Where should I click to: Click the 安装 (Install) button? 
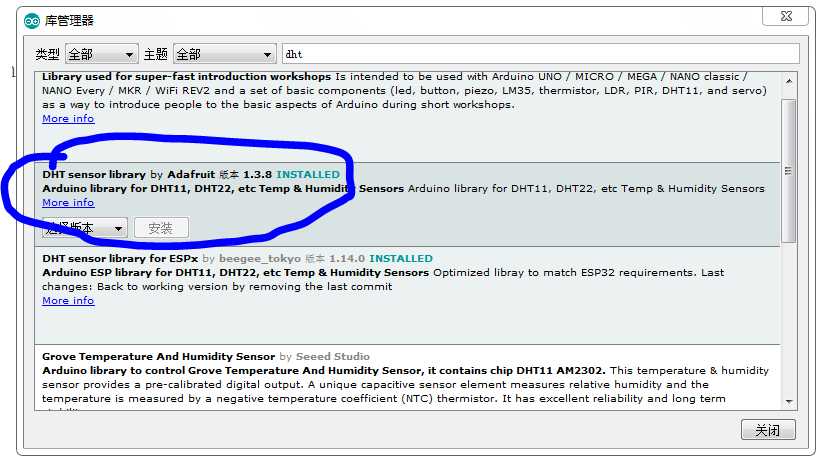(x=161, y=228)
